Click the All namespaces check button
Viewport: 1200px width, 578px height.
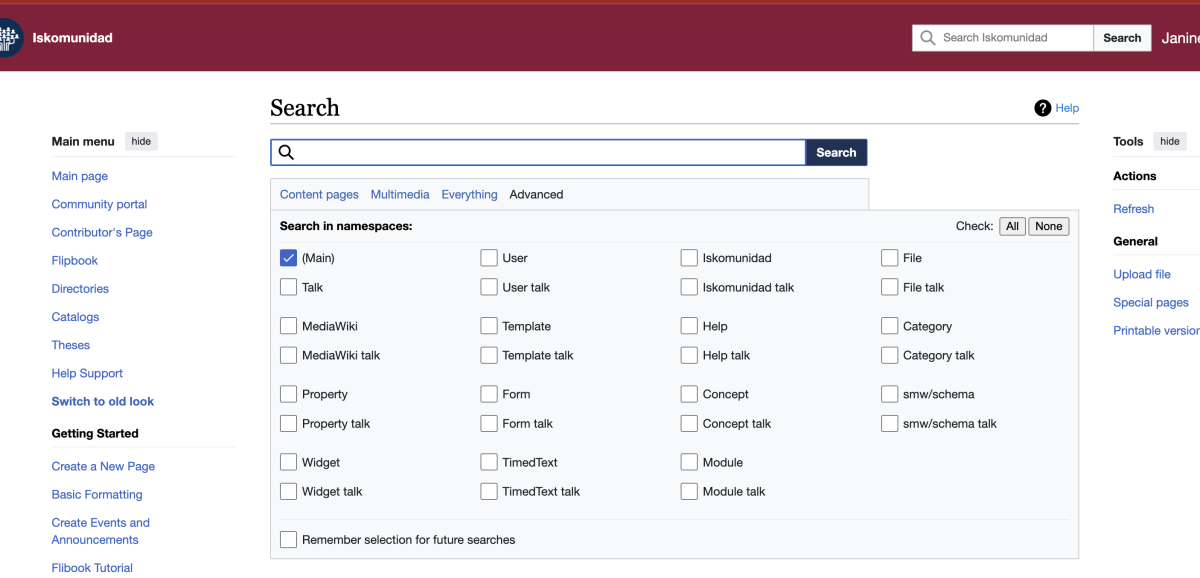[x=1012, y=226]
